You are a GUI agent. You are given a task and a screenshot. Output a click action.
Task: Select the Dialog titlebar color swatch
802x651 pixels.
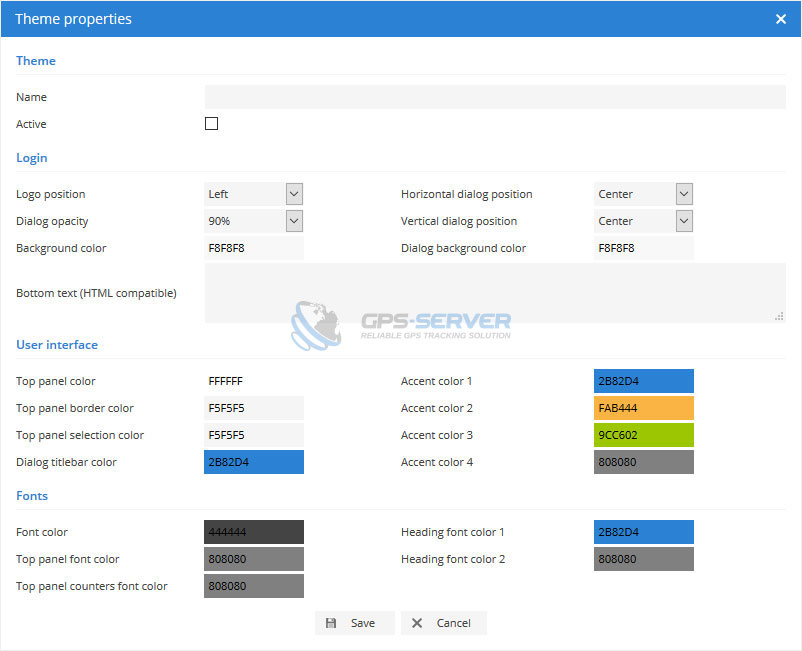254,462
